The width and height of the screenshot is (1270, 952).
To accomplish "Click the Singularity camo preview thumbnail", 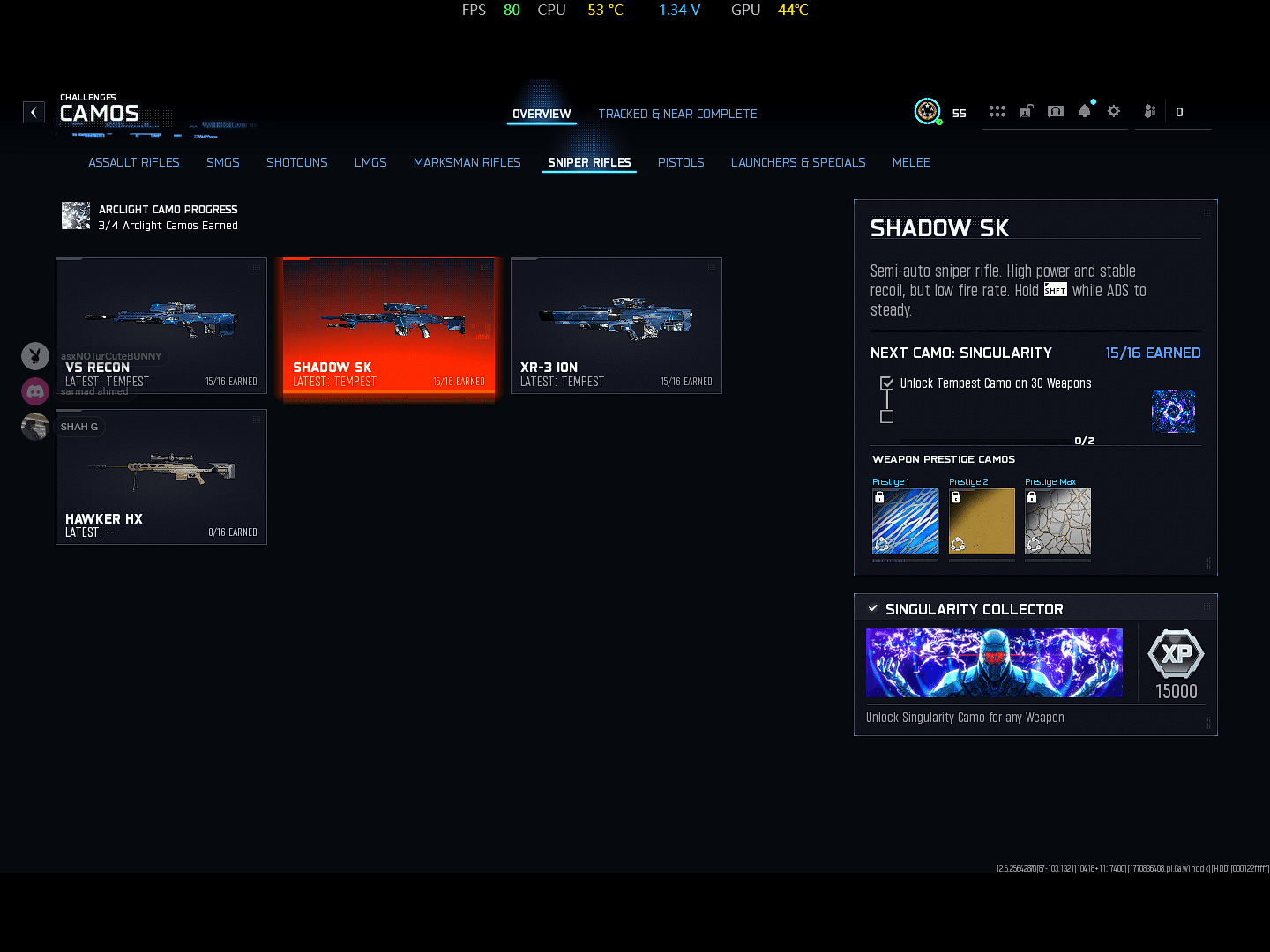I will pos(1174,411).
